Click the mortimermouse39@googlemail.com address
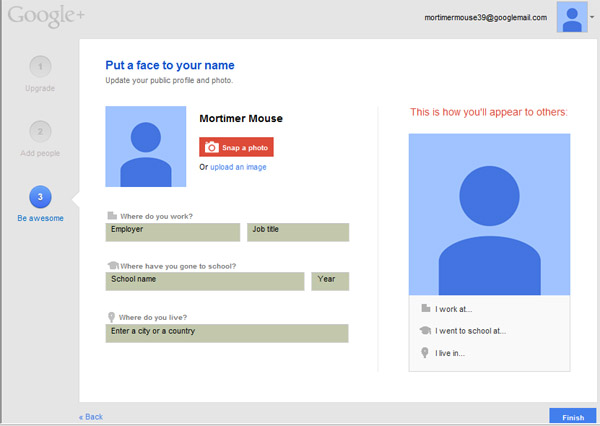 pyautogui.click(x=486, y=17)
